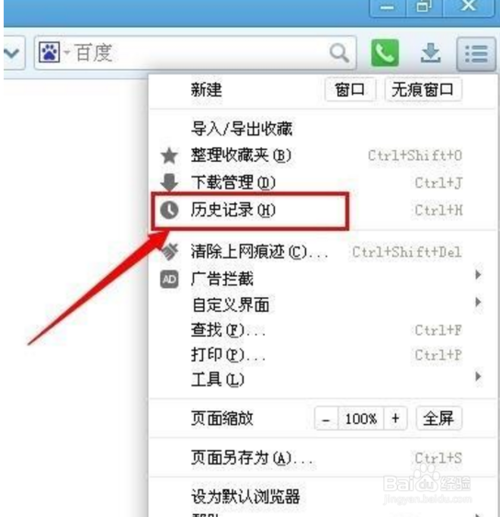The height and width of the screenshot is (517, 500).
Task: Select 清除上网痕迹(C) menu entry
Action: pyautogui.click(x=323, y=252)
